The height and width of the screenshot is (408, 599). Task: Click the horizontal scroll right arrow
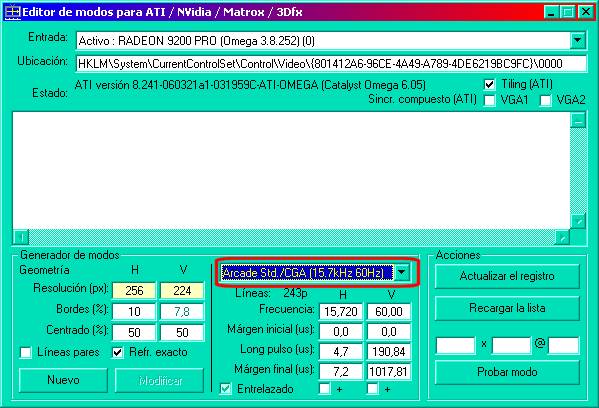pyautogui.click(x=562, y=237)
